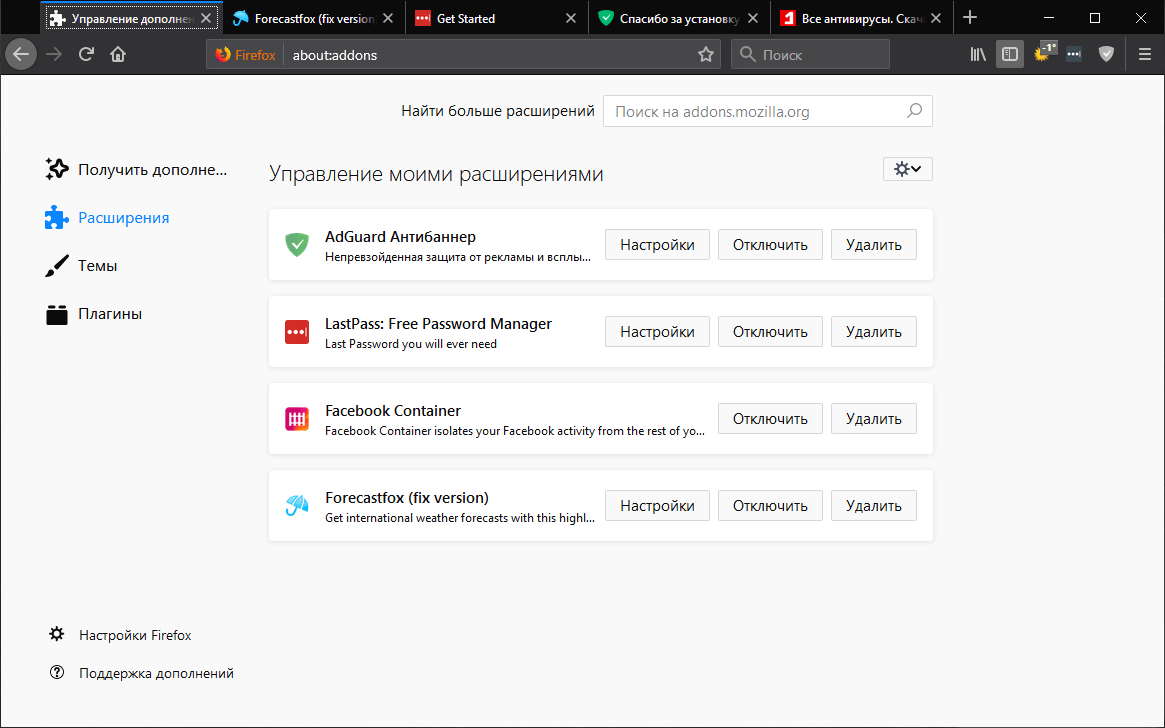Image resolution: width=1165 pixels, height=728 pixels.
Task: Disable the Facebook Container extension
Action: pyautogui.click(x=770, y=418)
